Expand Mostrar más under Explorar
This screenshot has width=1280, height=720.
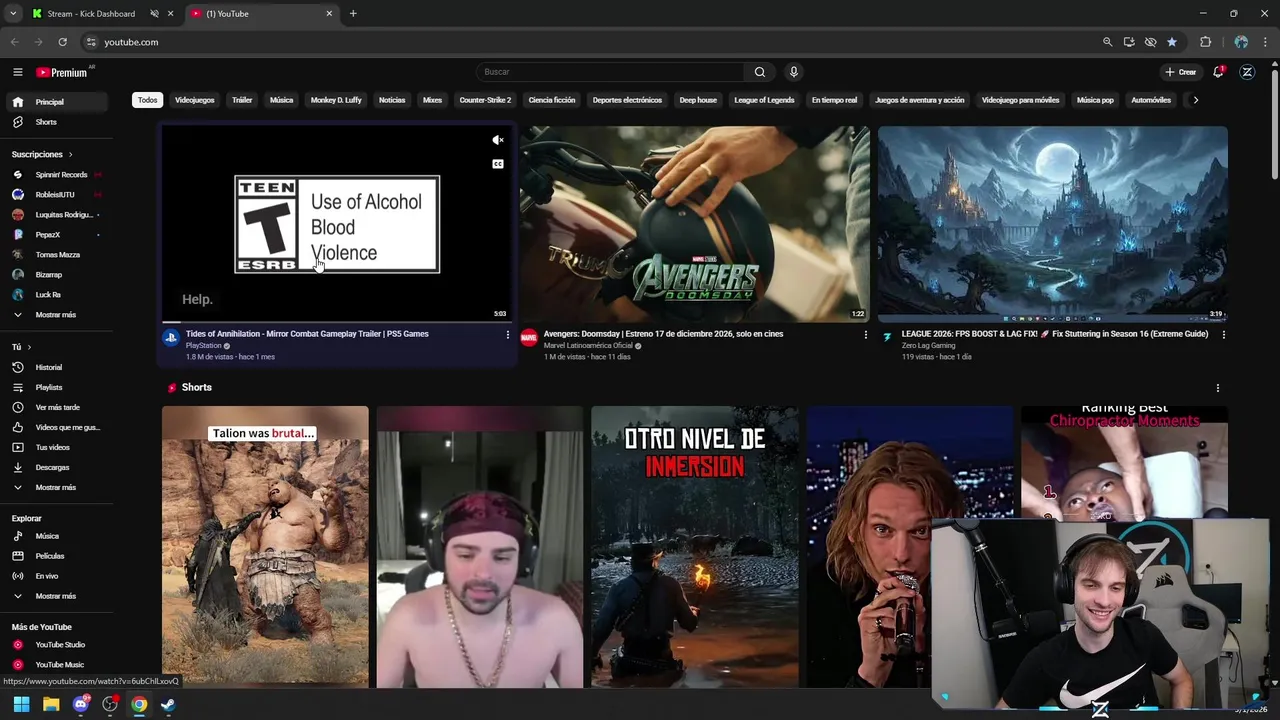tap(57, 596)
